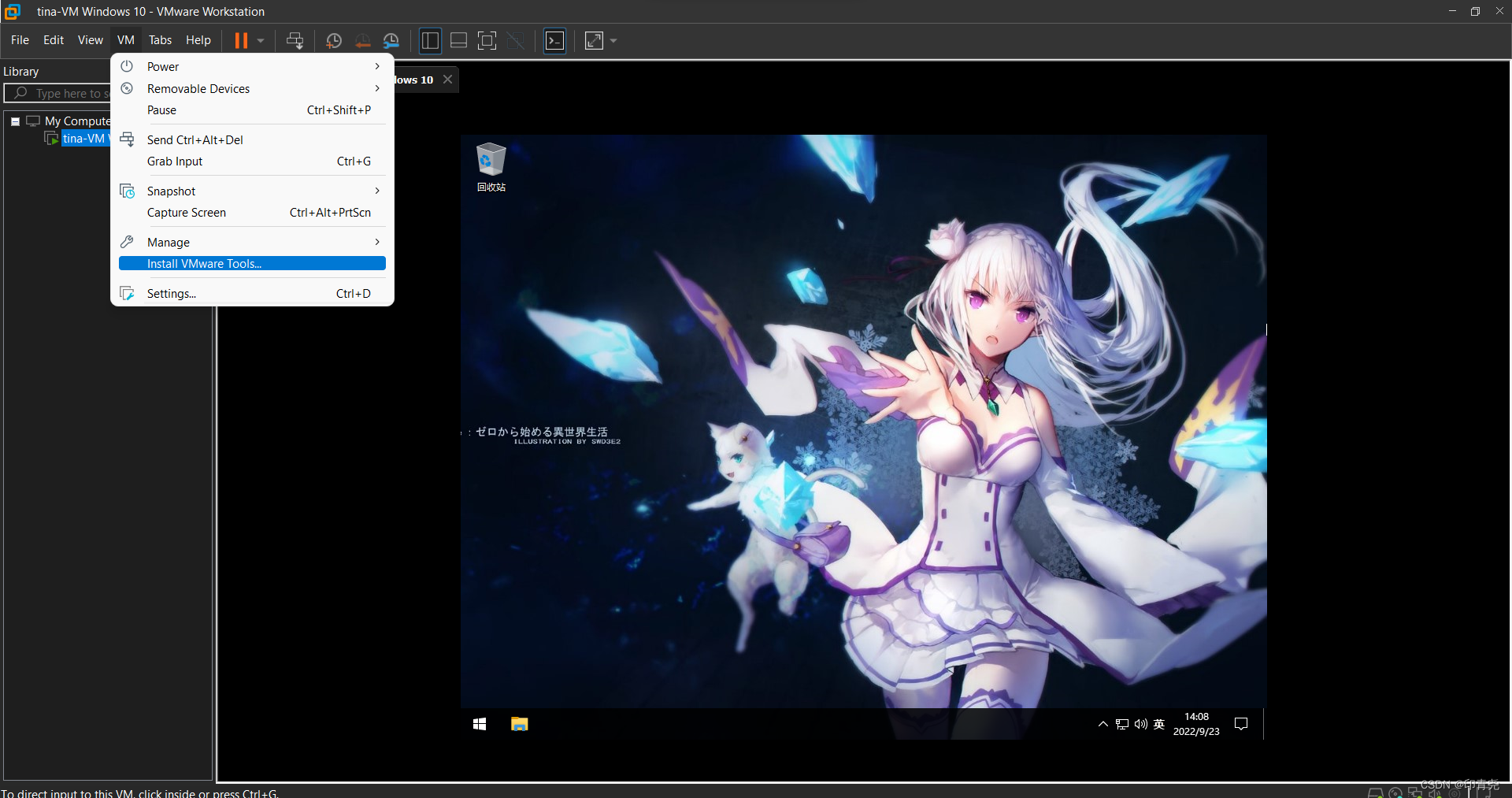The height and width of the screenshot is (798, 1512).
Task: Click the 英 input method indicator
Action: click(1159, 724)
